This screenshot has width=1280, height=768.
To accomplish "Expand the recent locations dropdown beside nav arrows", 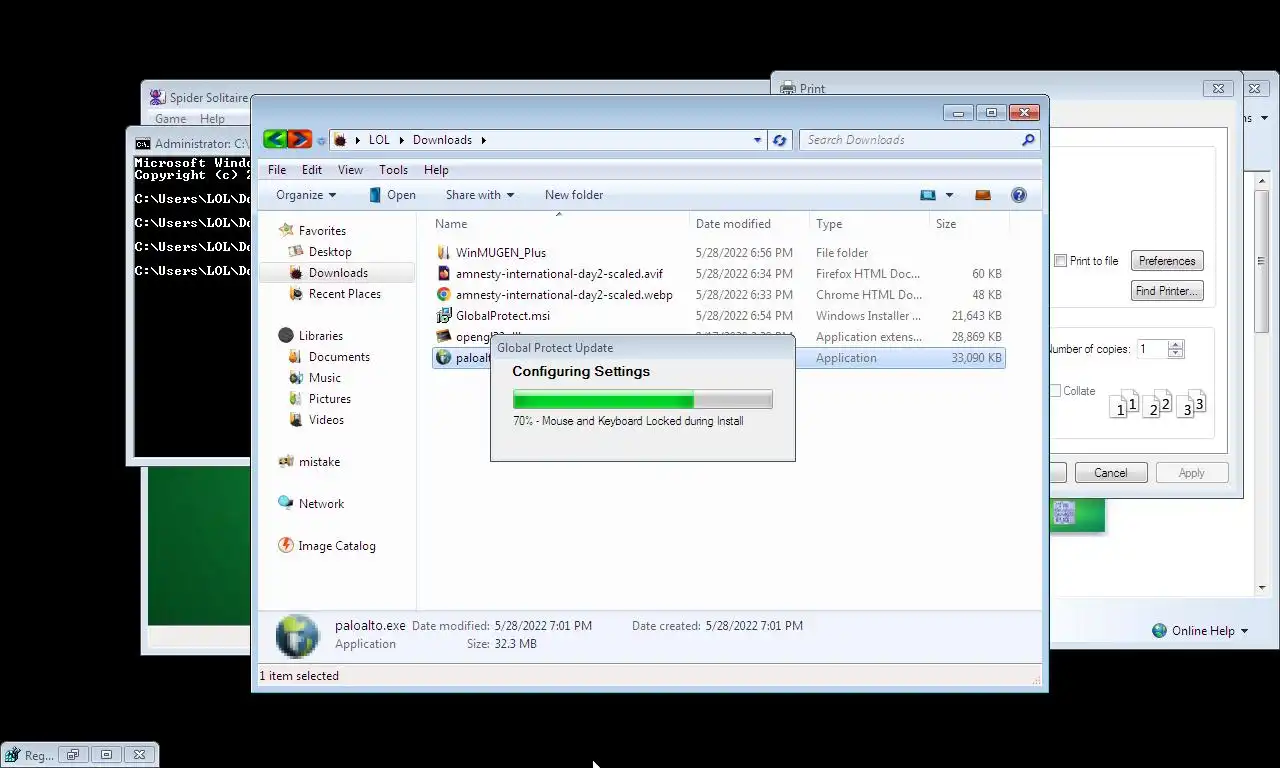I will click(x=321, y=141).
